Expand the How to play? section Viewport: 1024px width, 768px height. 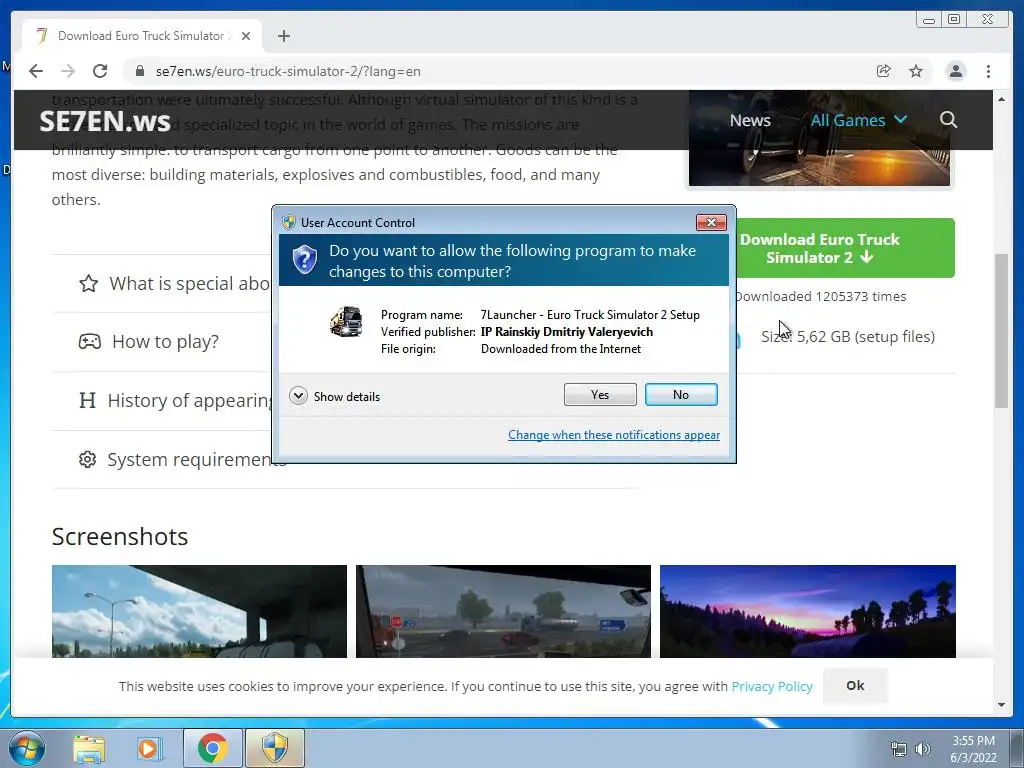(163, 342)
